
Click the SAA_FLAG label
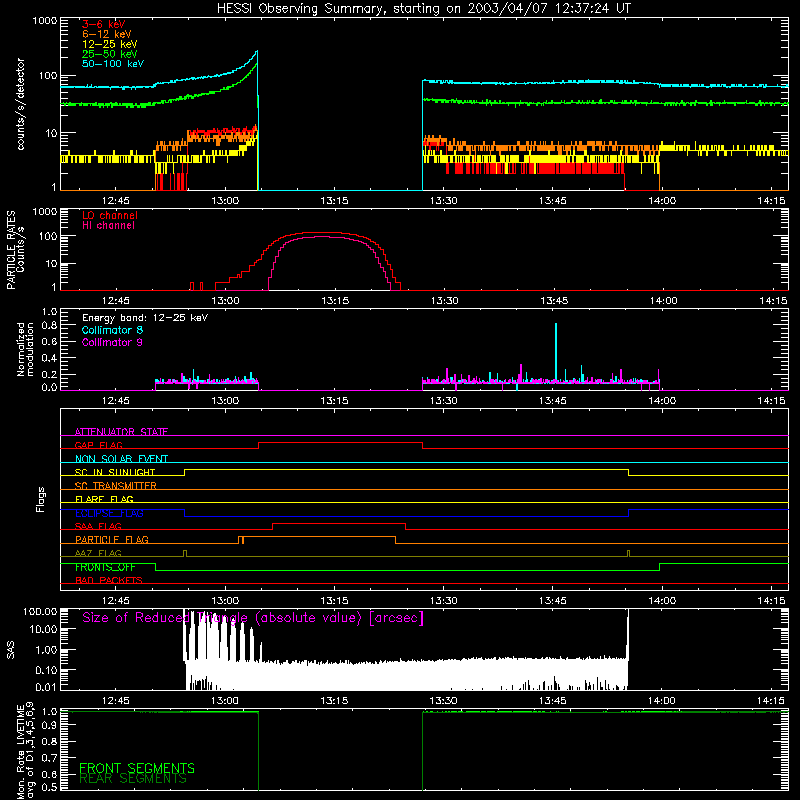(98, 526)
